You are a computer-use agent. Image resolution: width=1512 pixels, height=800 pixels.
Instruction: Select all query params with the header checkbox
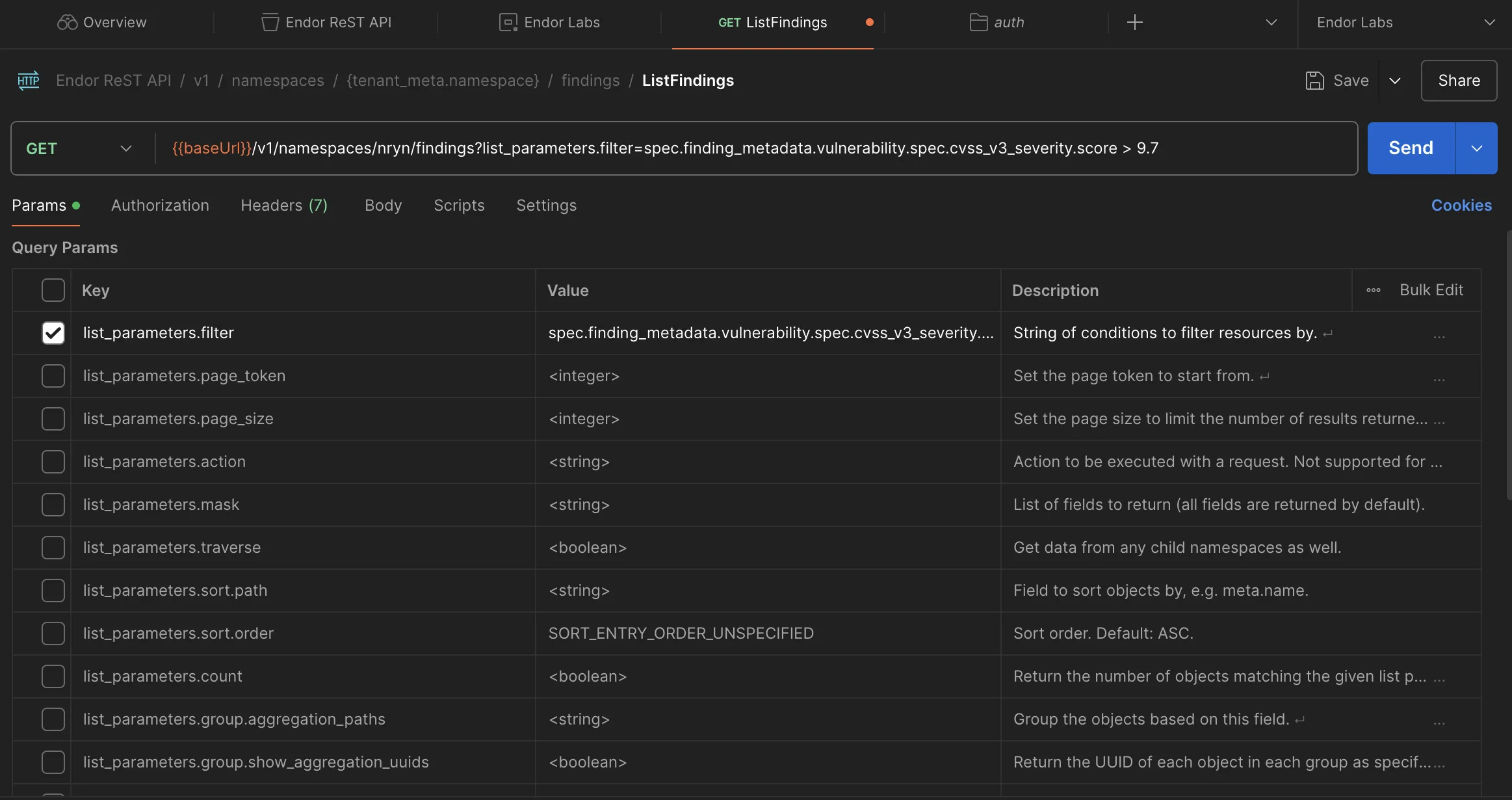click(53, 290)
